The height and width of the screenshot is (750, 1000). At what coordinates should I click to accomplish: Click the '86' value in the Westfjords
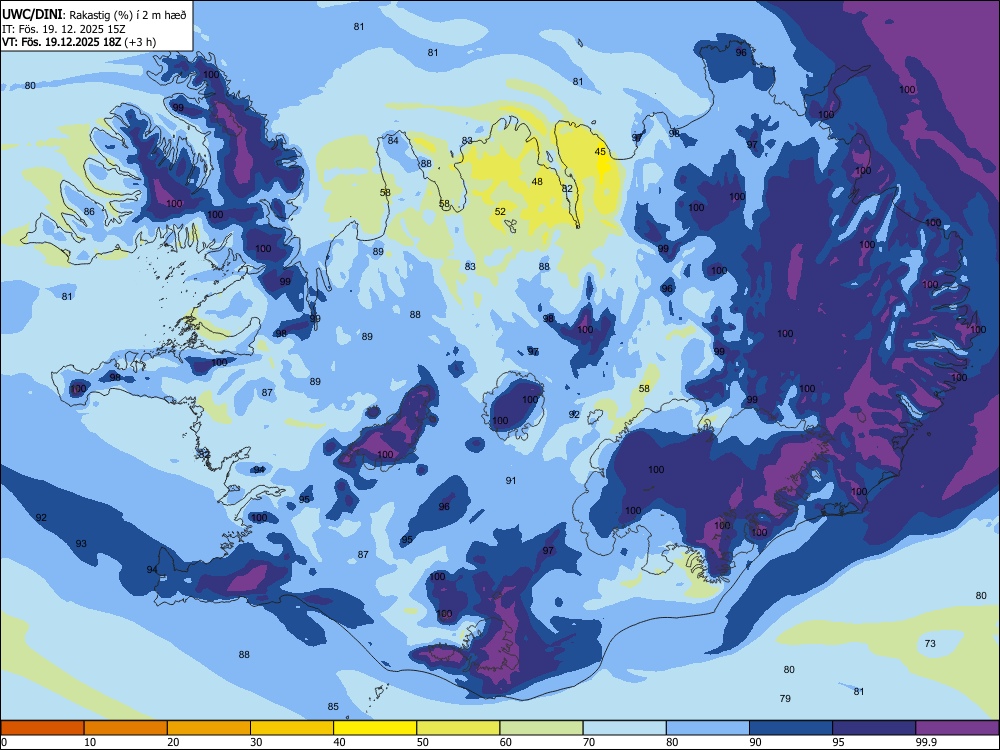click(x=89, y=212)
